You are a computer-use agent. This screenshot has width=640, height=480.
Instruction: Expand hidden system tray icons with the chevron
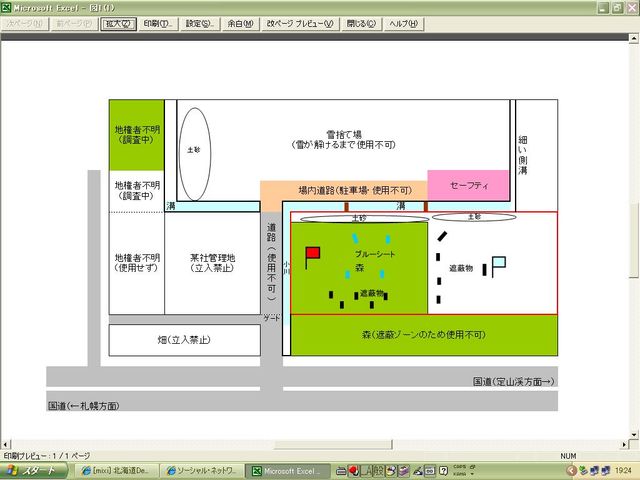pos(571,470)
